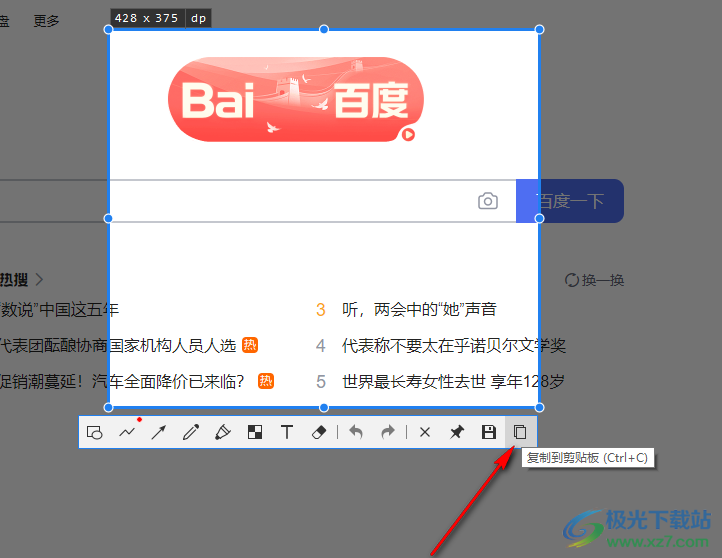722x558 pixels.
Task: Copy screenshot to clipboard
Action: click(520, 432)
